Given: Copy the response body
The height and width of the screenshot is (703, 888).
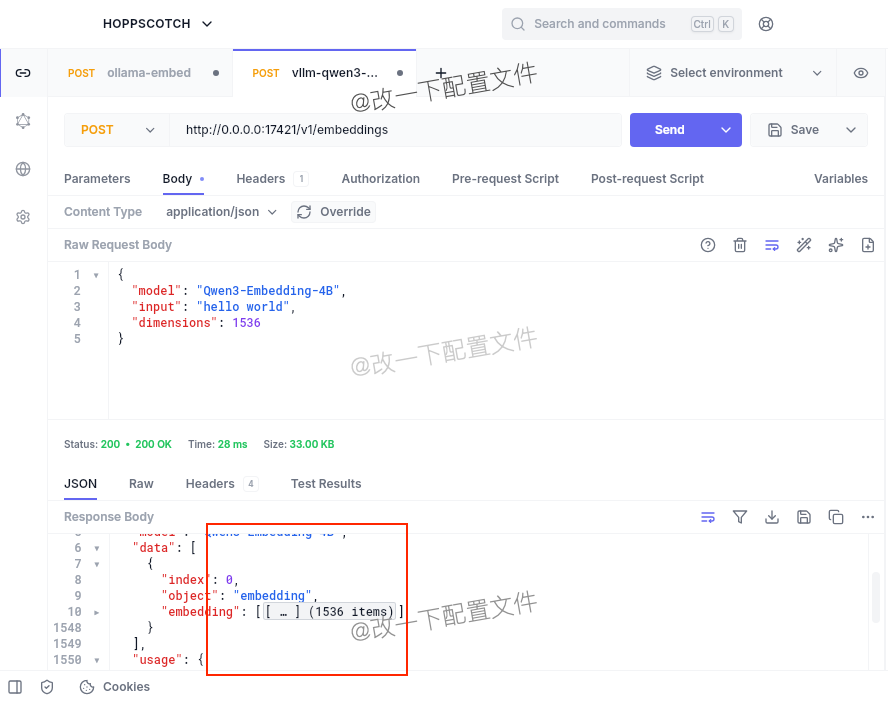Looking at the screenshot, I should (836, 517).
